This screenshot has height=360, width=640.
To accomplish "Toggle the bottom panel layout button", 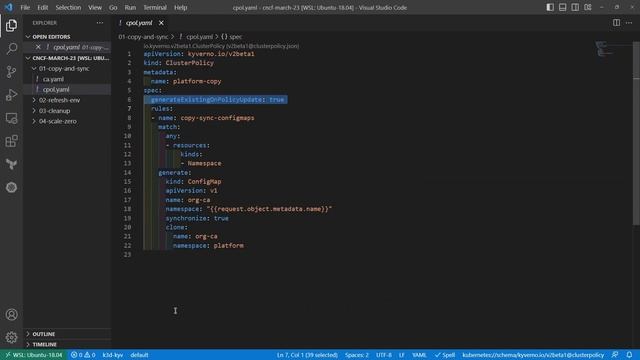I will [x=562, y=7].
